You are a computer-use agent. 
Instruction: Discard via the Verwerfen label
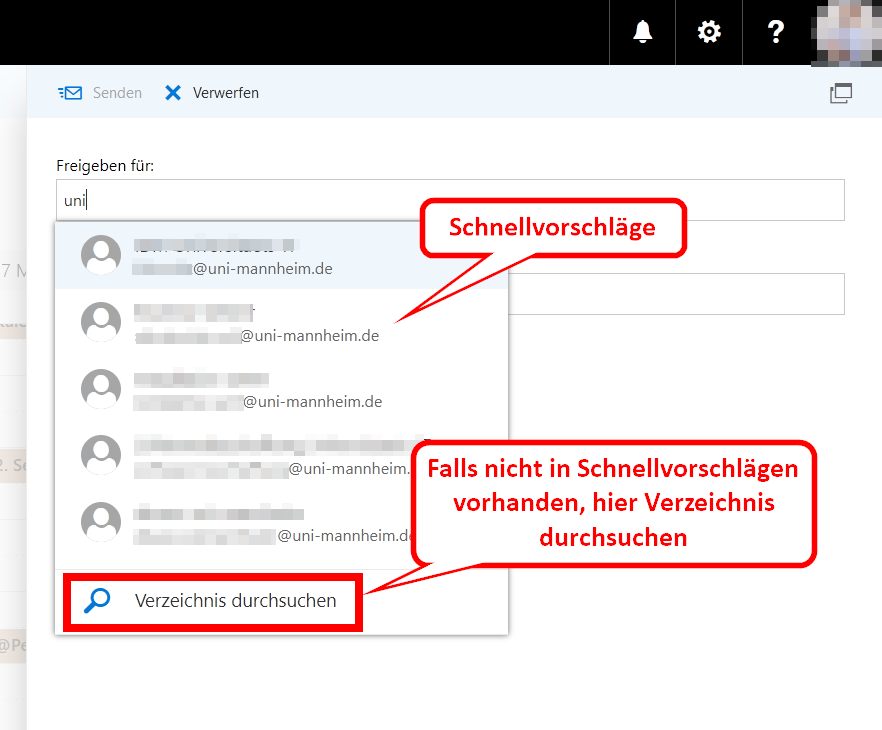(226, 93)
